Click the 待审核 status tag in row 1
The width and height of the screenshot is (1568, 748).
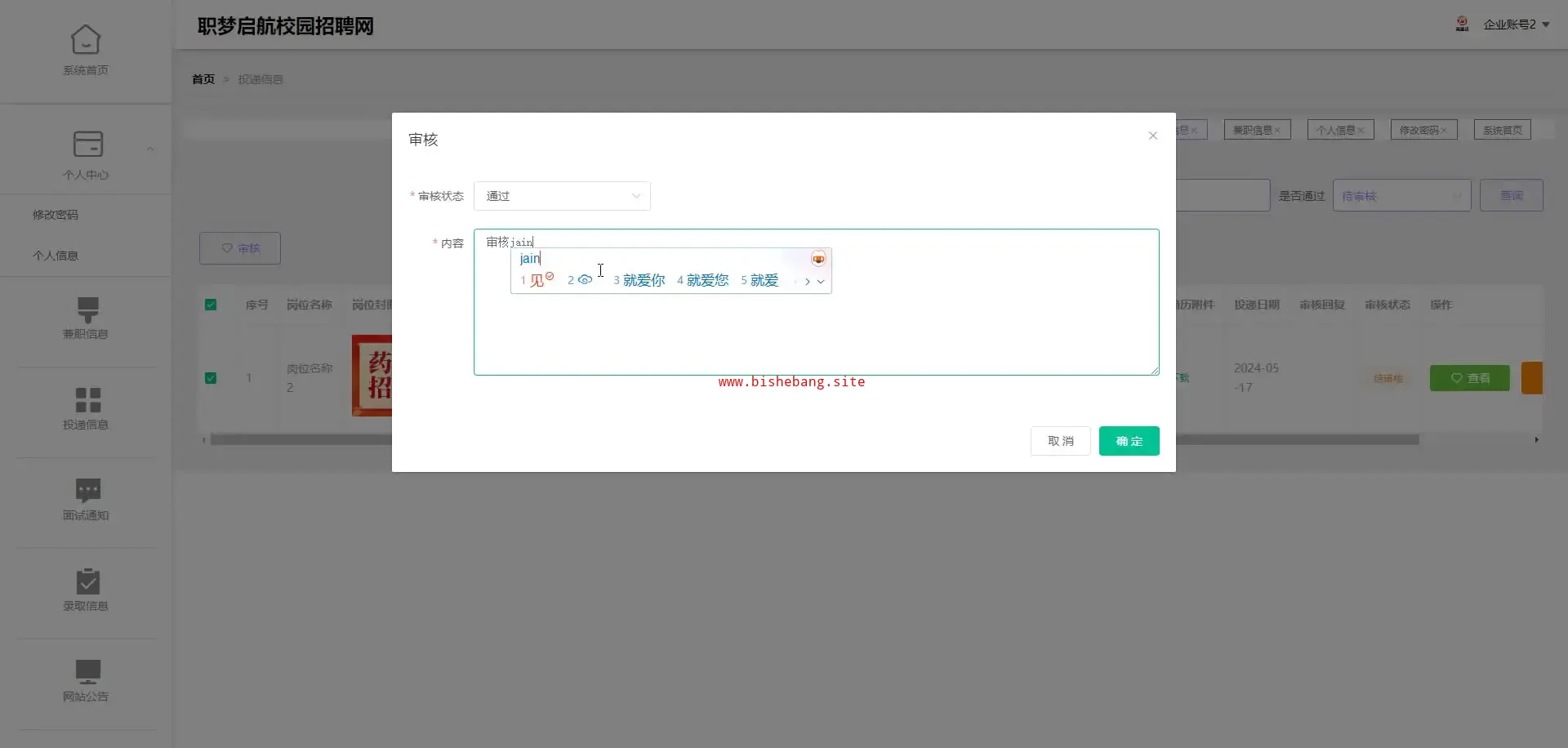point(1388,378)
